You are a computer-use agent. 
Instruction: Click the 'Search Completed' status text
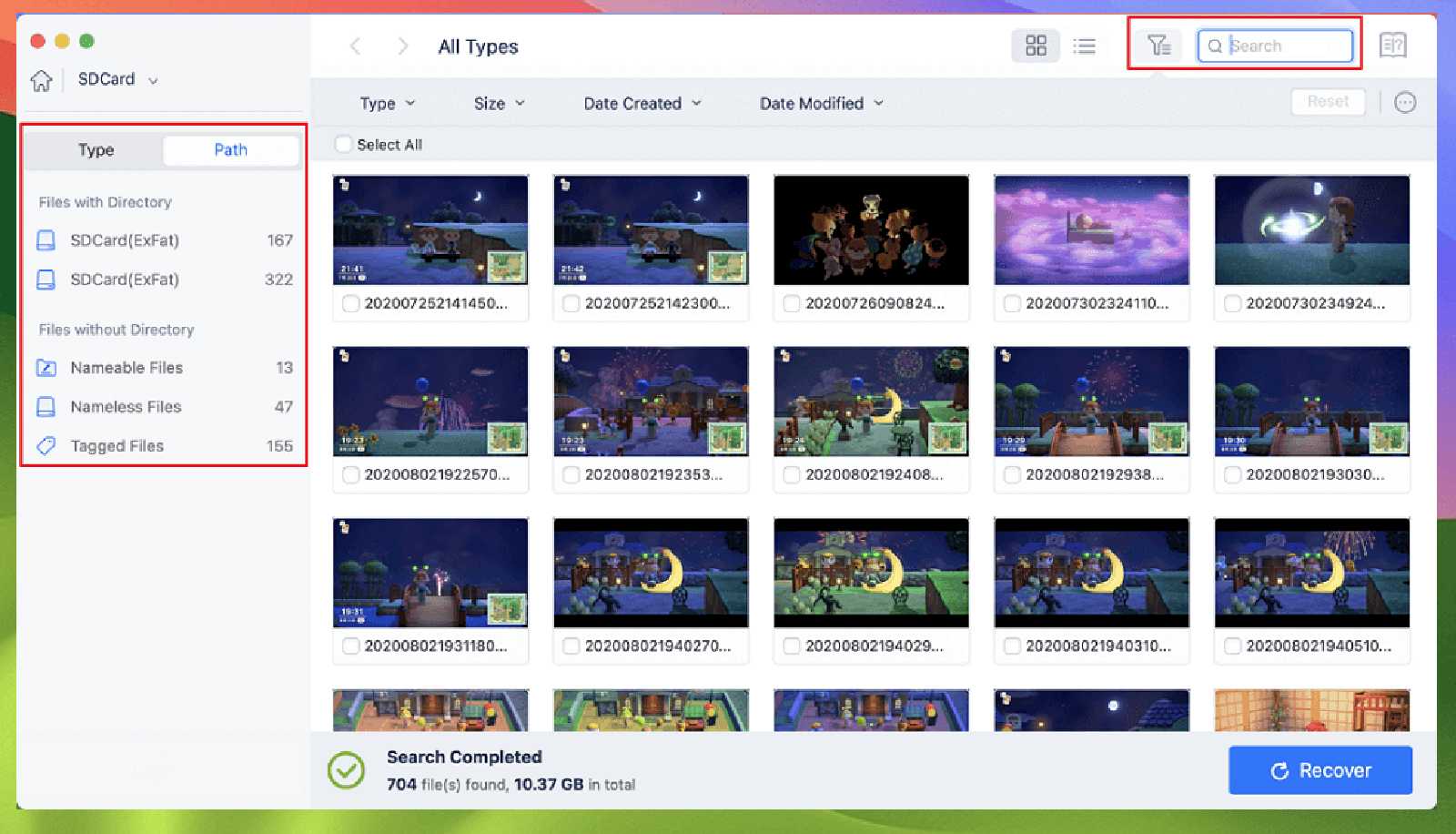point(464,757)
